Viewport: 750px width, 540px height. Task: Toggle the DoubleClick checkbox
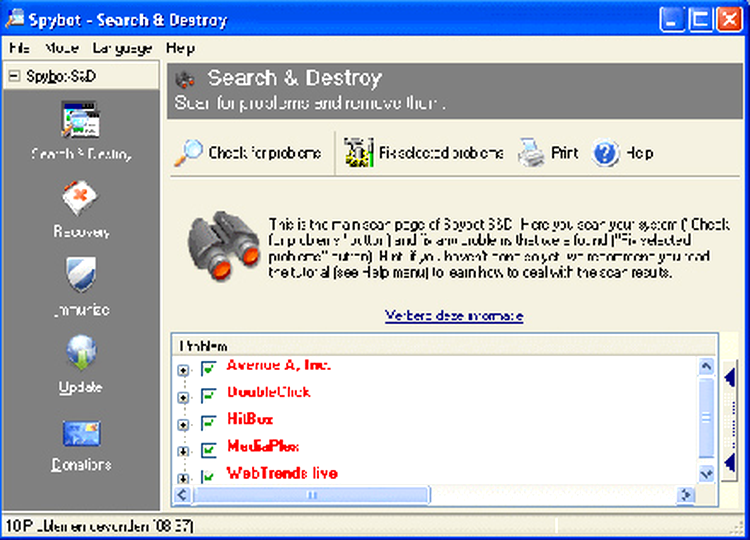(x=209, y=396)
